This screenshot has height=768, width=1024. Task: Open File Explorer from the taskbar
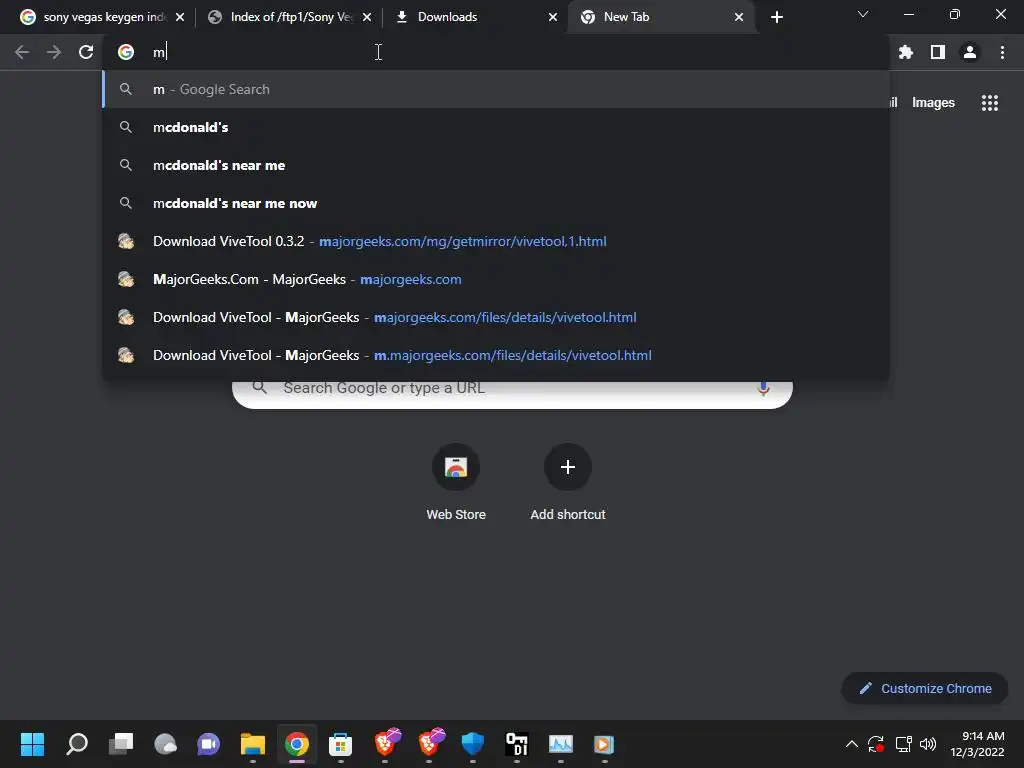click(x=253, y=744)
